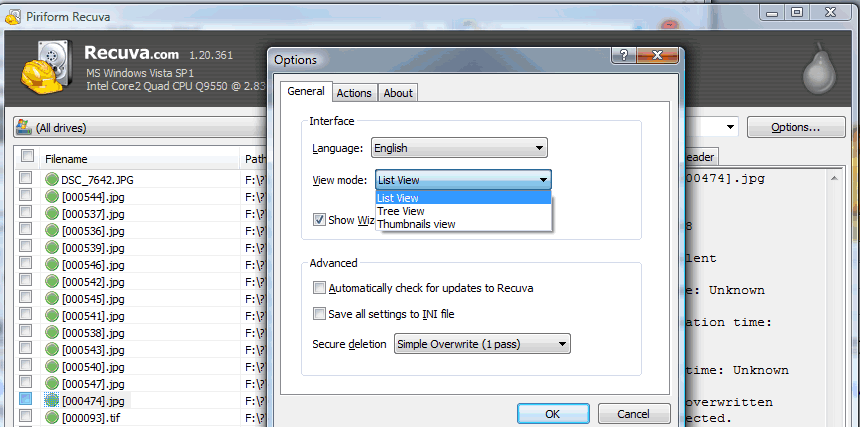Click green status dot for [000541].jpg
Viewport: 860px width, 427px height.
click(x=52, y=316)
